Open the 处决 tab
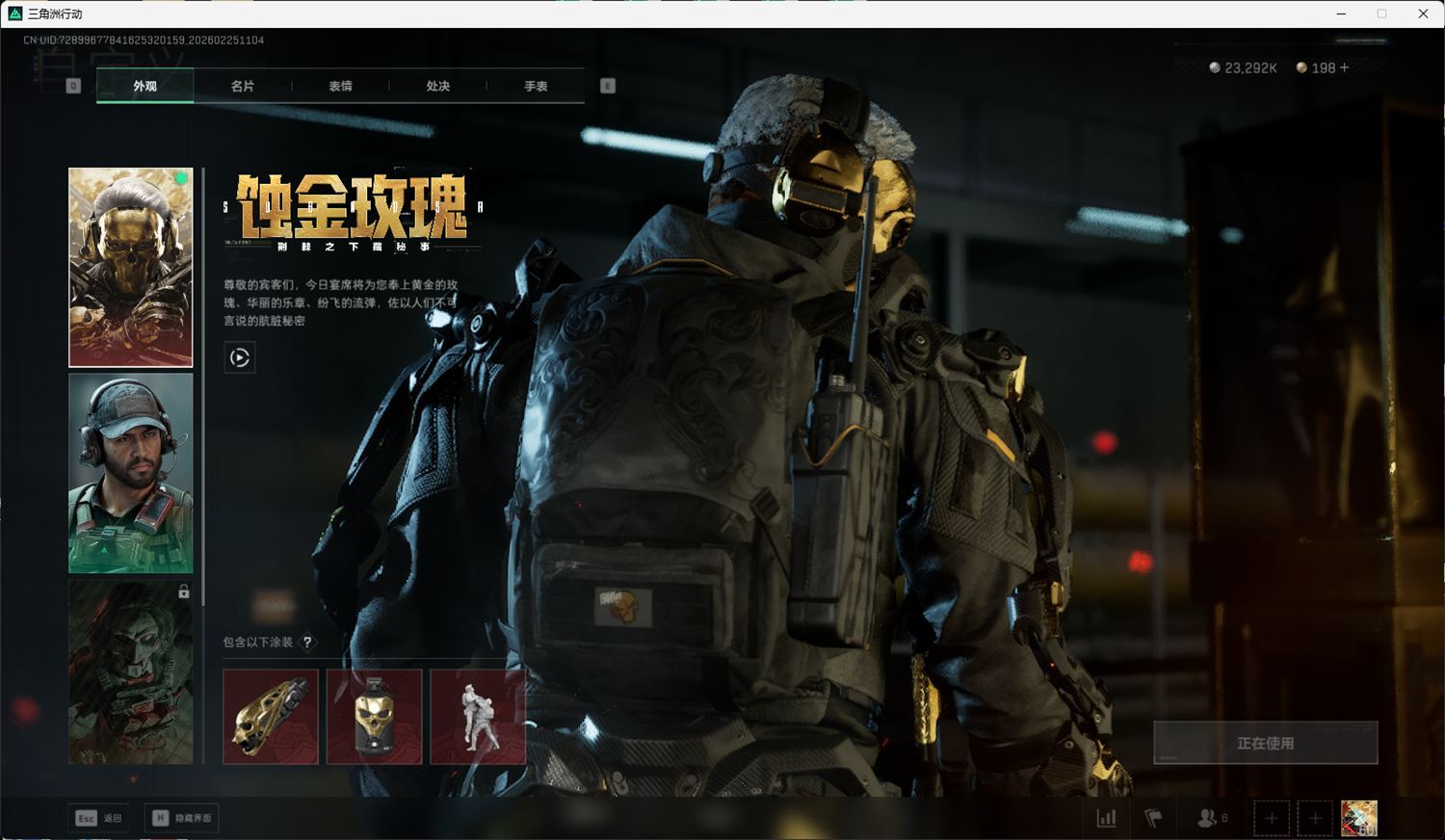1445x840 pixels. pos(438,86)
